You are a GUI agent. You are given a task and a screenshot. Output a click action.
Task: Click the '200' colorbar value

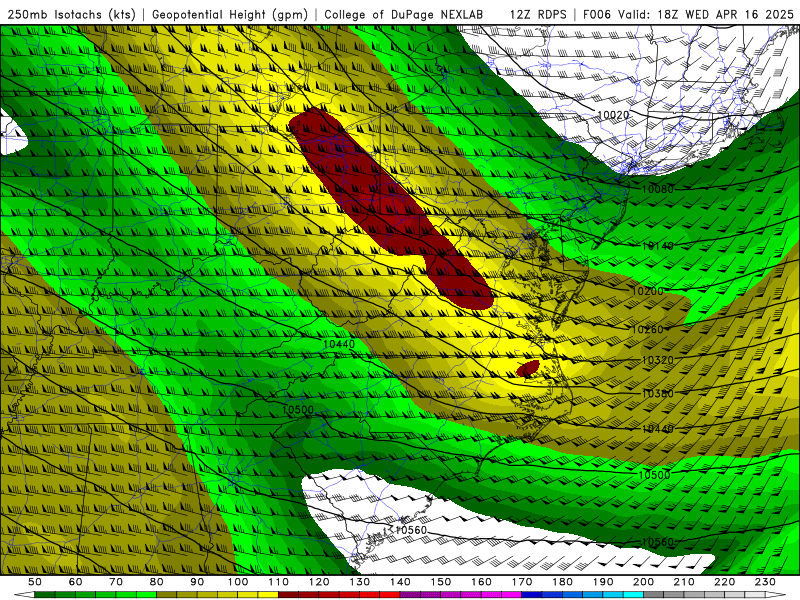643,582
